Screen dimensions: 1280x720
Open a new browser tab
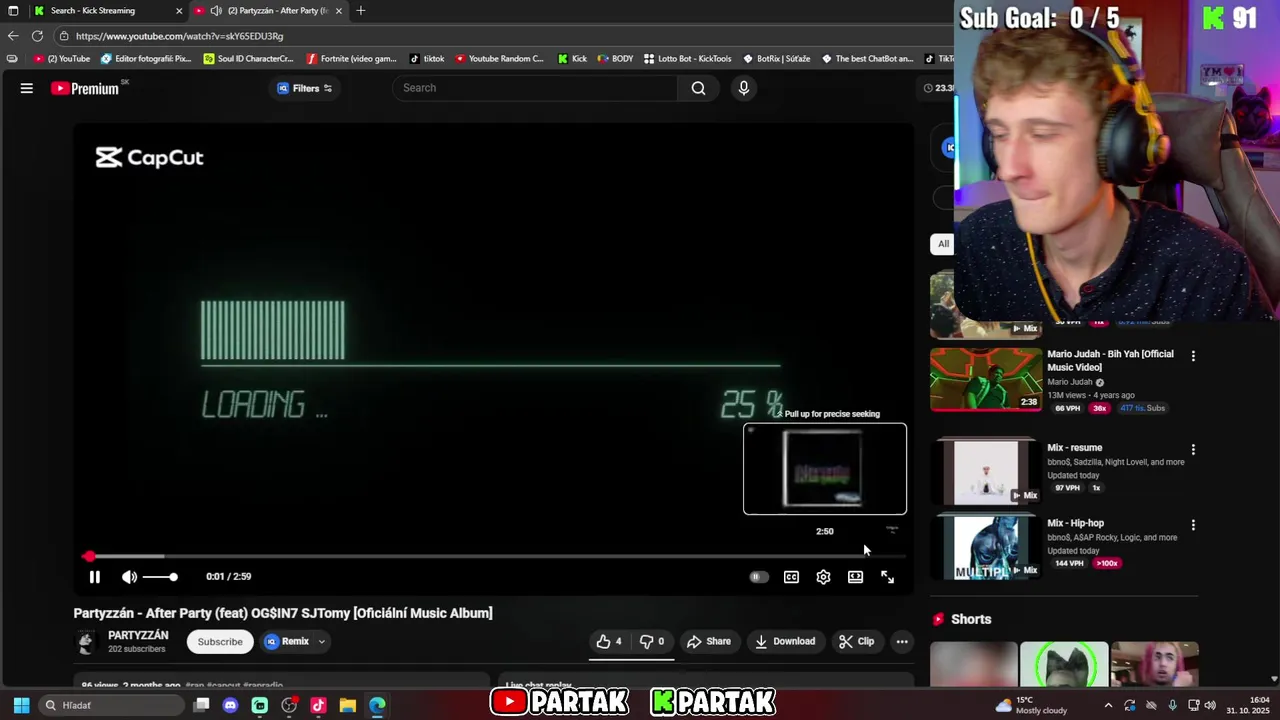pos(361,11)
